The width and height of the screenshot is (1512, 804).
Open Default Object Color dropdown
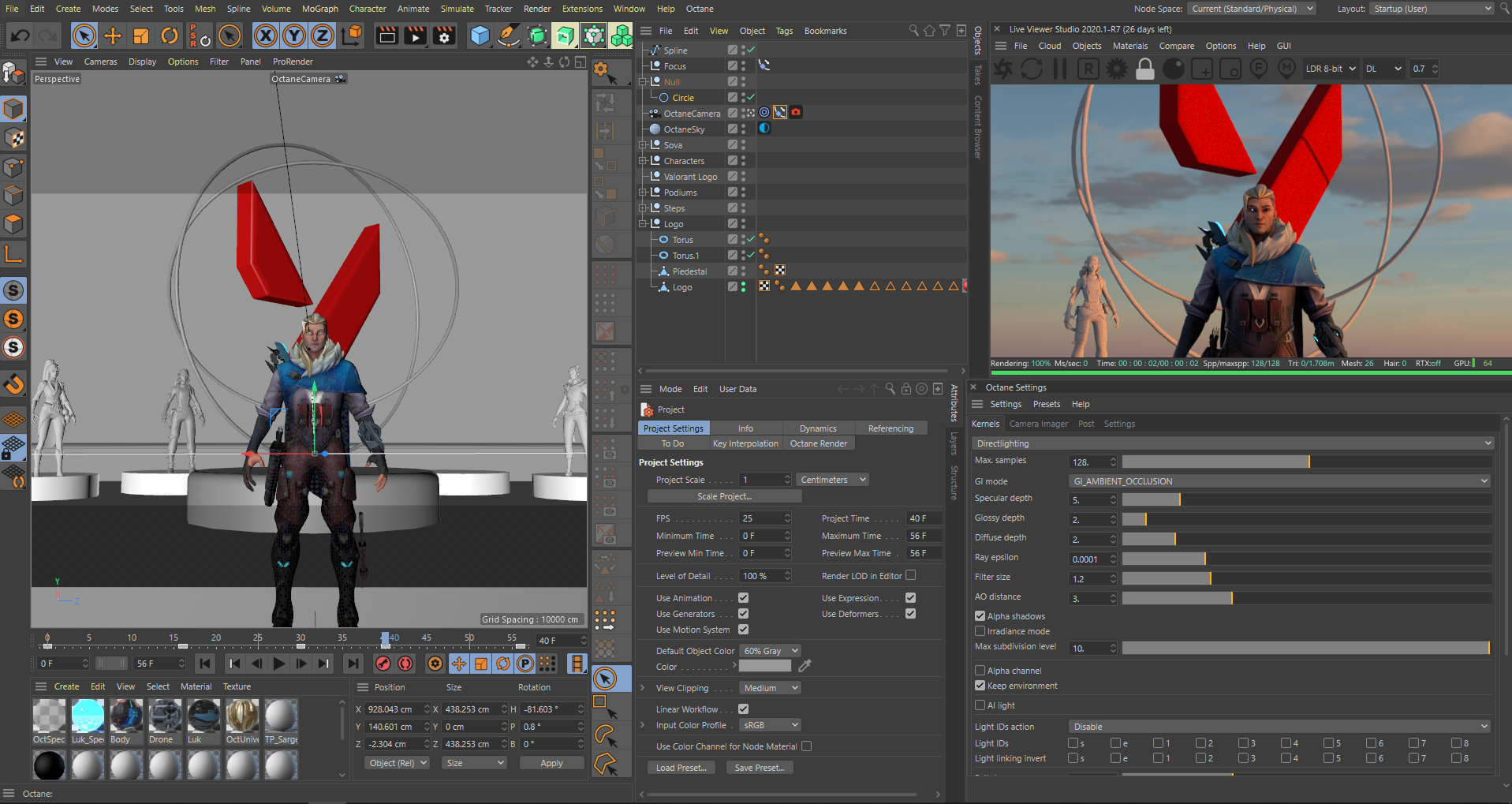[x=770, y=651]
